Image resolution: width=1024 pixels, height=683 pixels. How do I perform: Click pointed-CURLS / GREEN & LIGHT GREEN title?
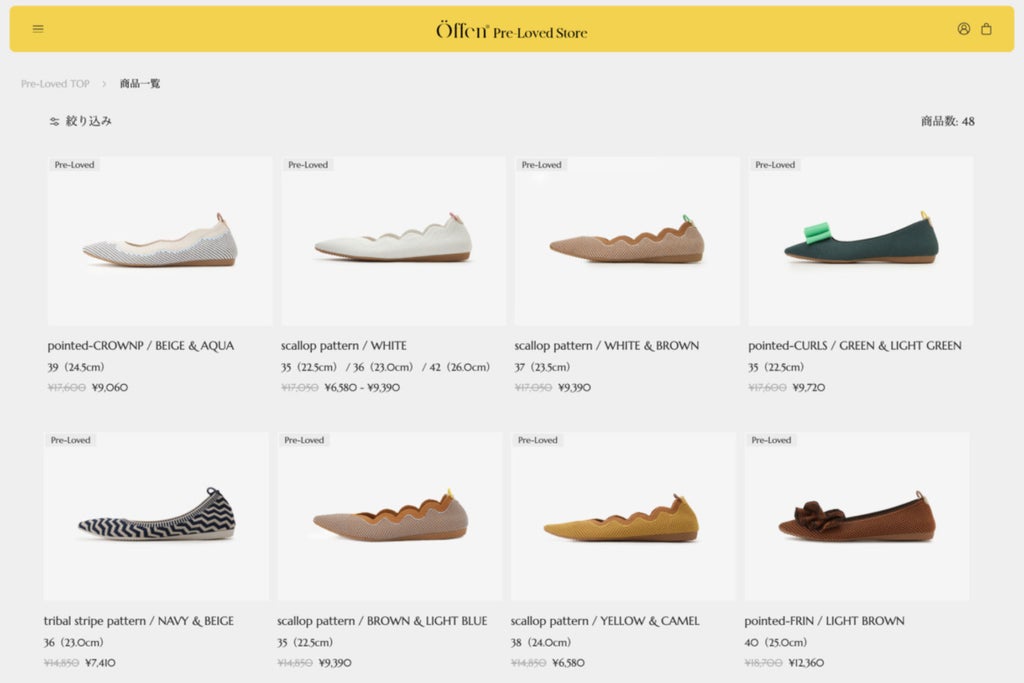point(854,345)
